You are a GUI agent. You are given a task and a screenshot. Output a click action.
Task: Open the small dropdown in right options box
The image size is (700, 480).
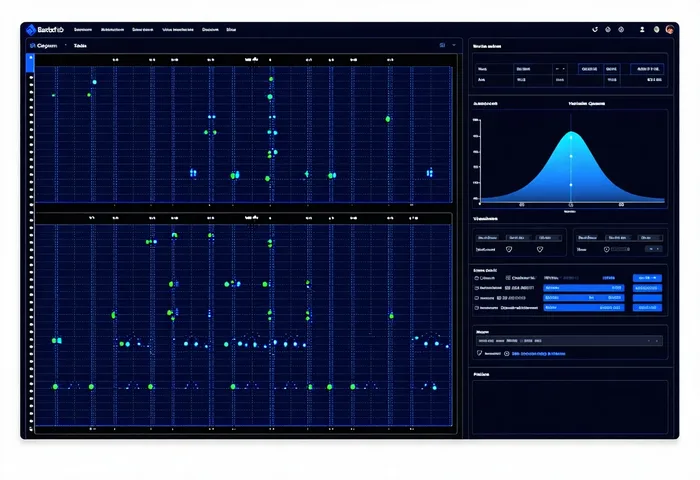pyautogui.click(x=654, y=249)
